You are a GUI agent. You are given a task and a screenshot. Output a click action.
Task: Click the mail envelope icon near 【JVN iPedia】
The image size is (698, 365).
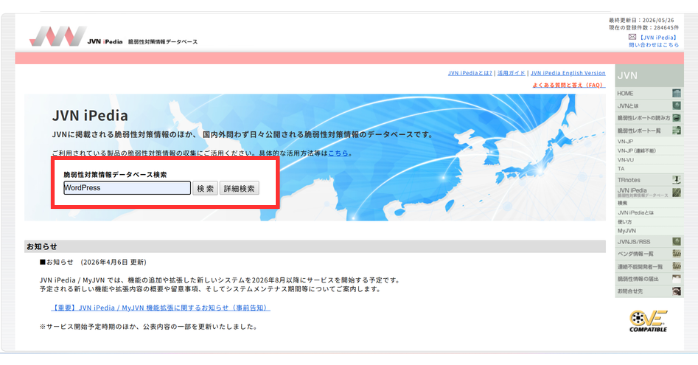pyautogui.click(x=632, y=37)
